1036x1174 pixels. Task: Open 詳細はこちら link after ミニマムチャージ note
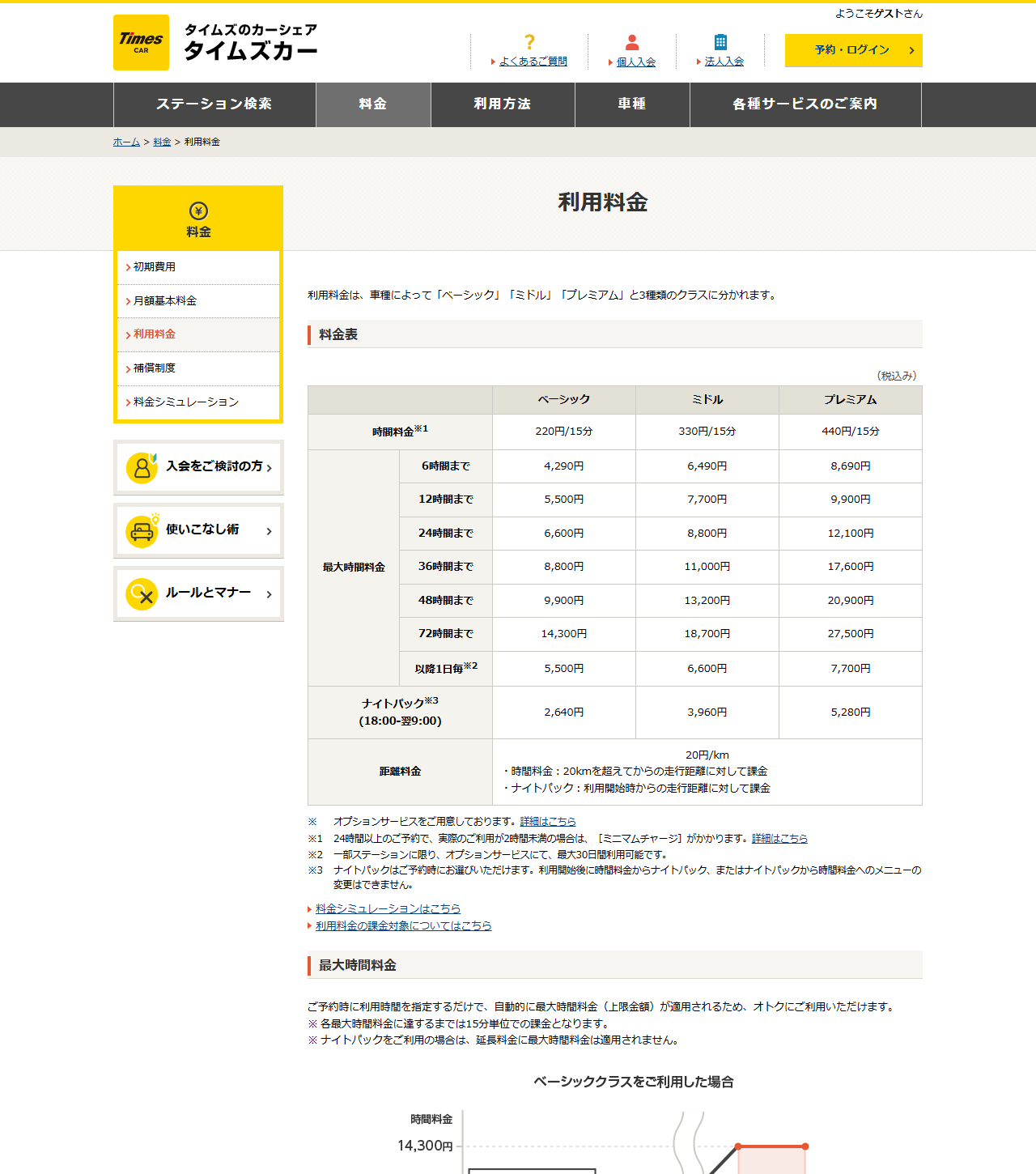(779, 838)
